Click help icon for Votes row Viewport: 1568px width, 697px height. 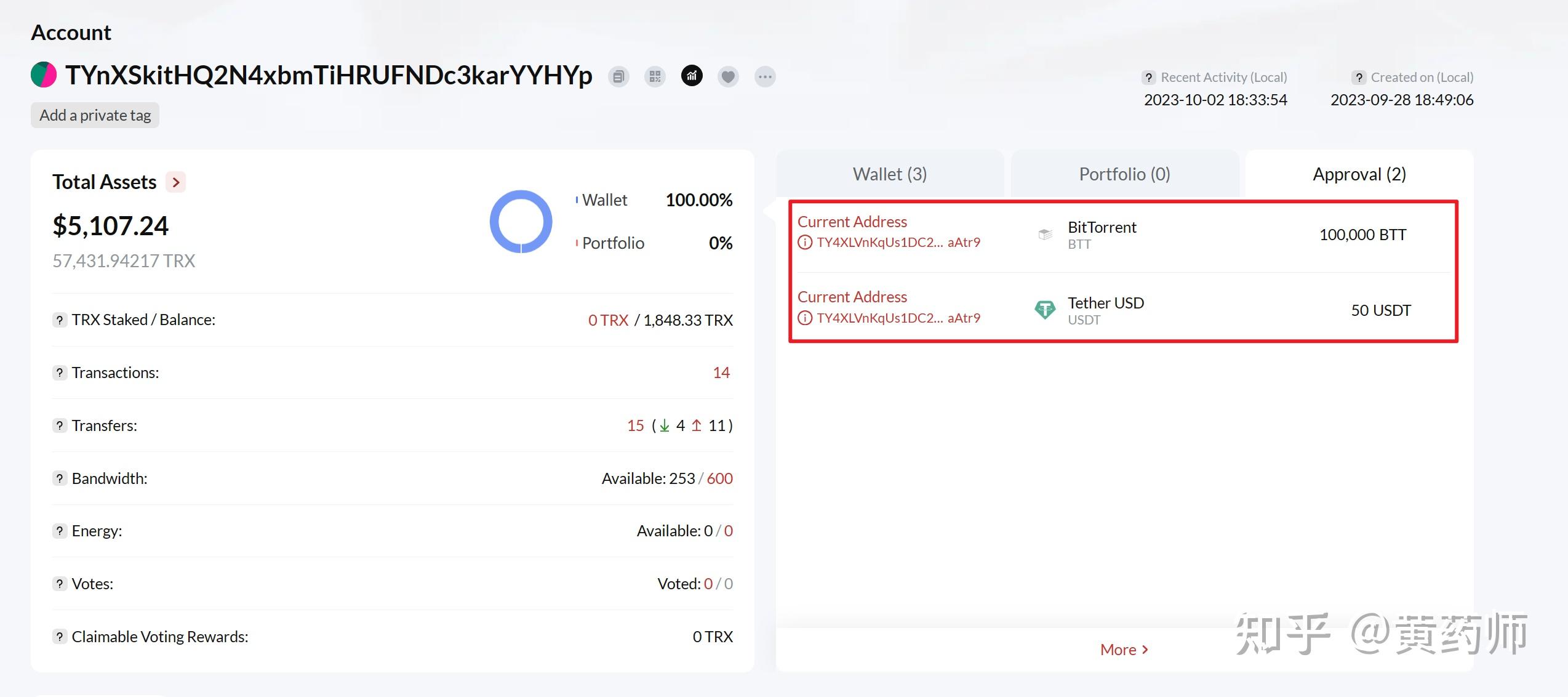[59, 584]
